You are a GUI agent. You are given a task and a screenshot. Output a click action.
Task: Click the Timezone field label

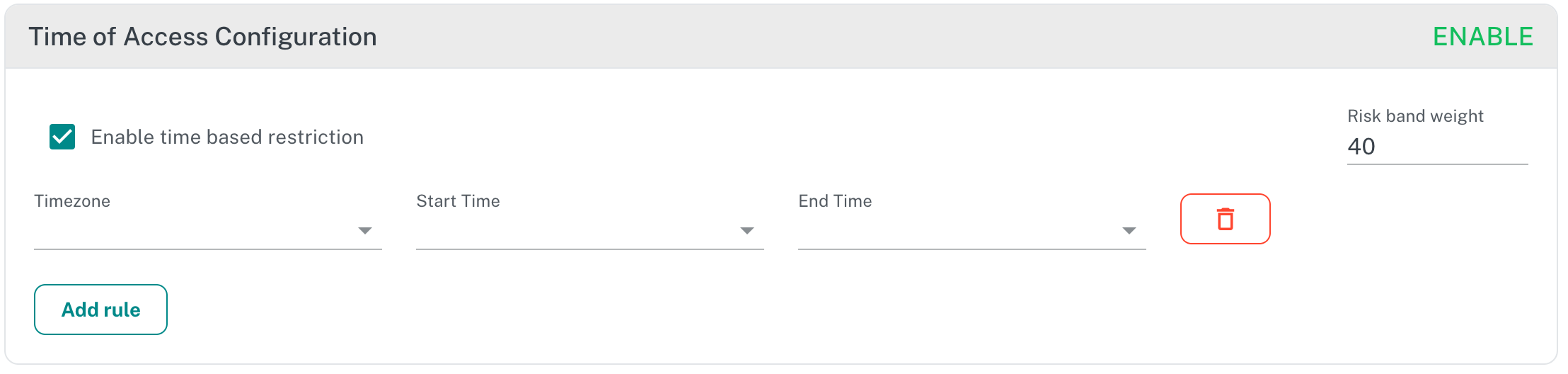click(72, 201)
